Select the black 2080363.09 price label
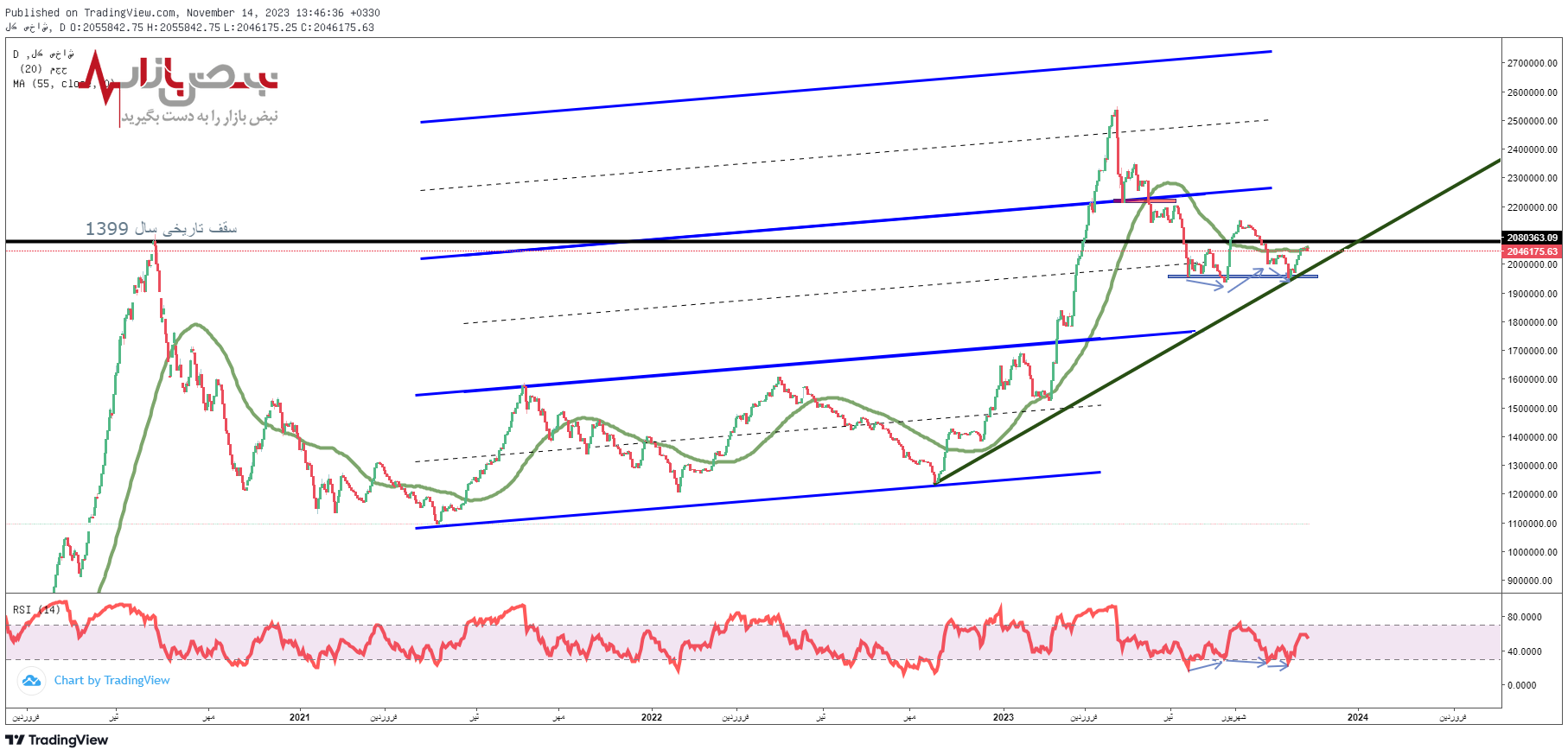The width and height of the screenshot is (1568, 756). coord(1532,238)
